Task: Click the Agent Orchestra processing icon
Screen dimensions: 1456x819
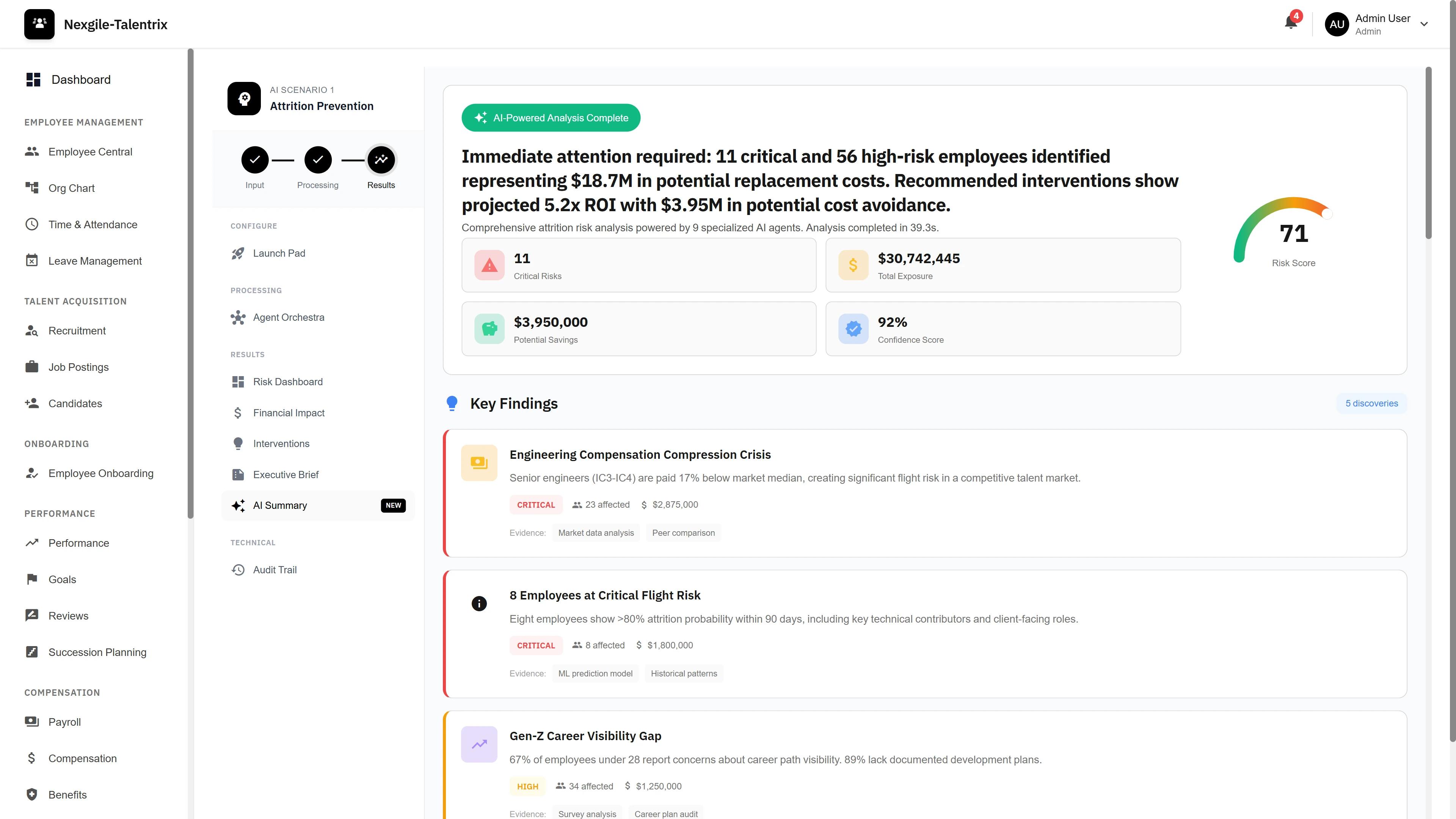Action: click(x=238, y=317)
